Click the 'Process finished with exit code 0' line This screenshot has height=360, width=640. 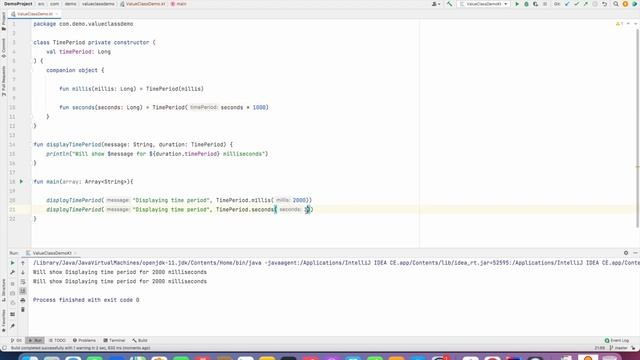point(86,300)
